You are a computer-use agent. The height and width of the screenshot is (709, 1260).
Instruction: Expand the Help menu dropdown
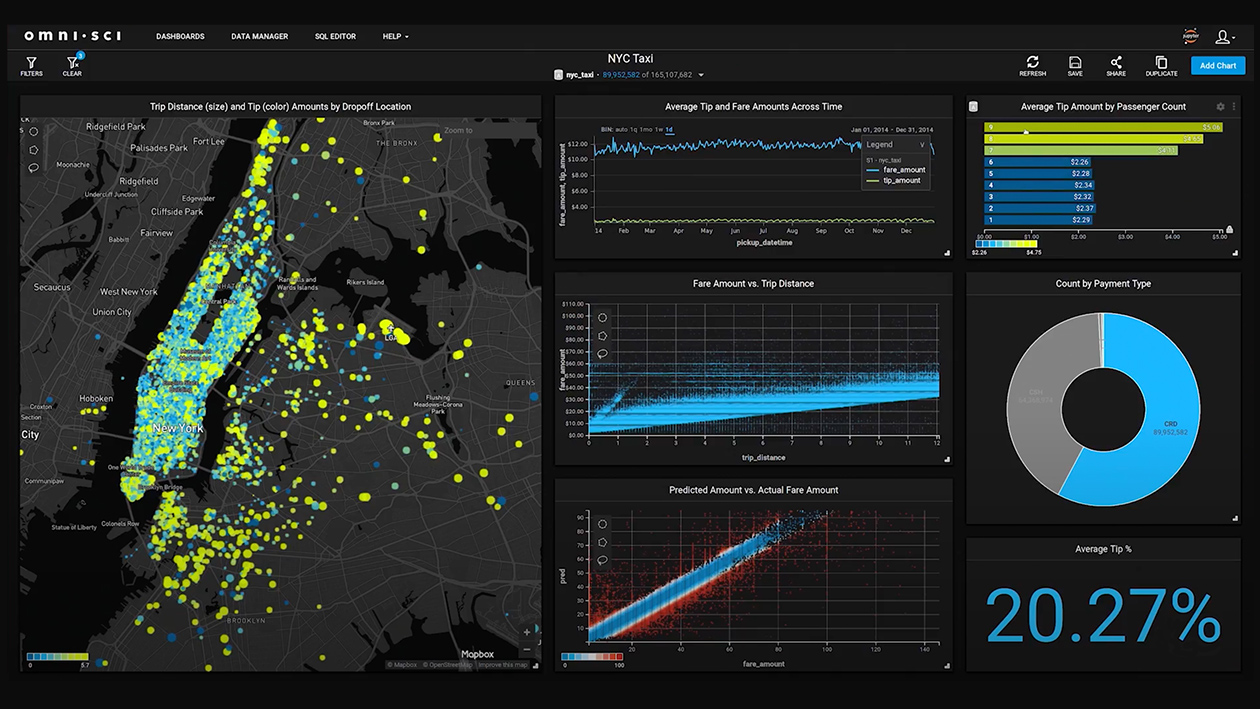point(395,37)
